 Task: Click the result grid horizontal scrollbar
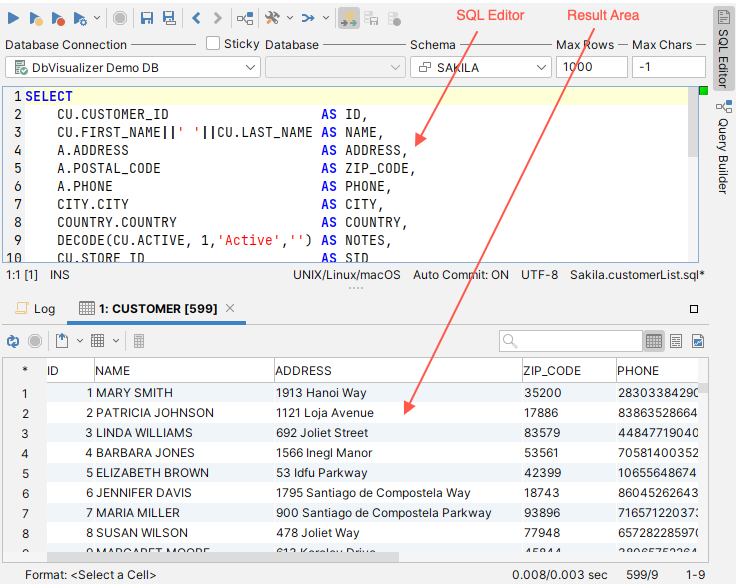click(x=223, y=557)
